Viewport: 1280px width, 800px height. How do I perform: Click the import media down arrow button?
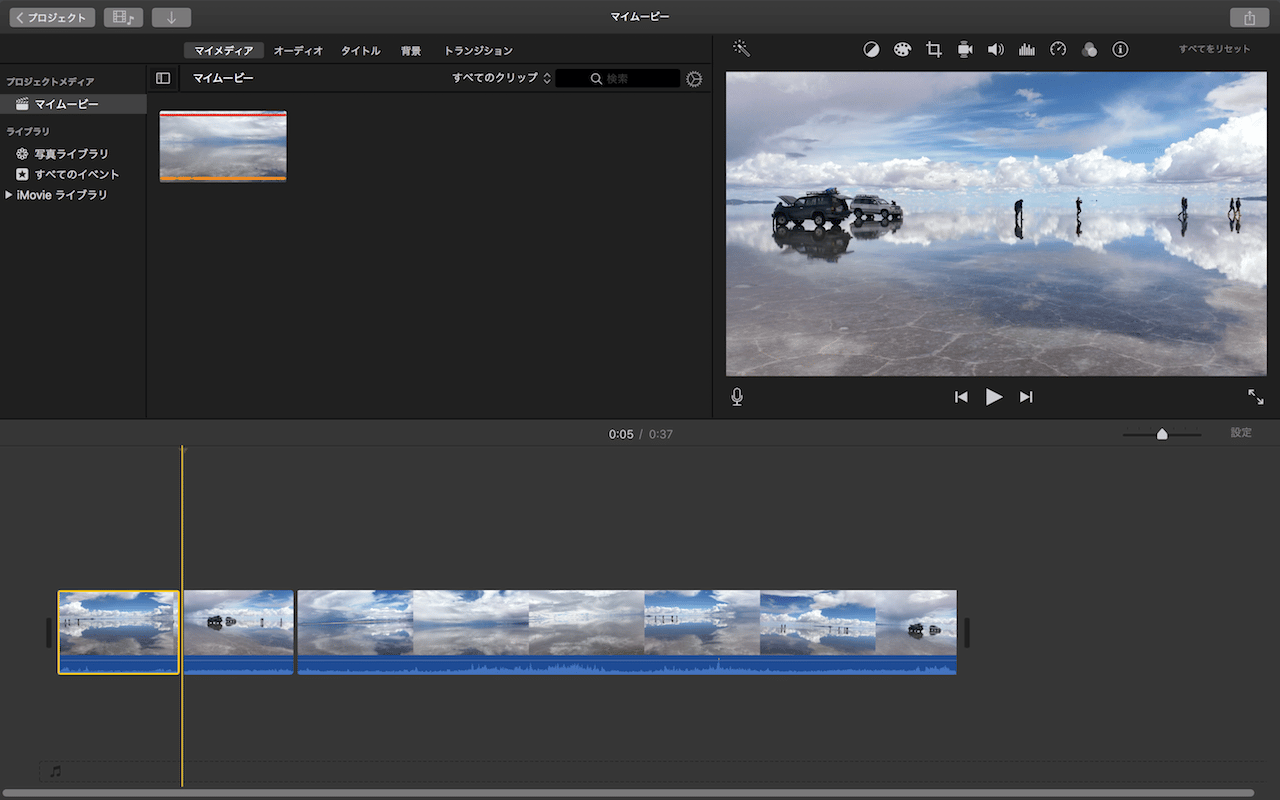tap(171, 18)
